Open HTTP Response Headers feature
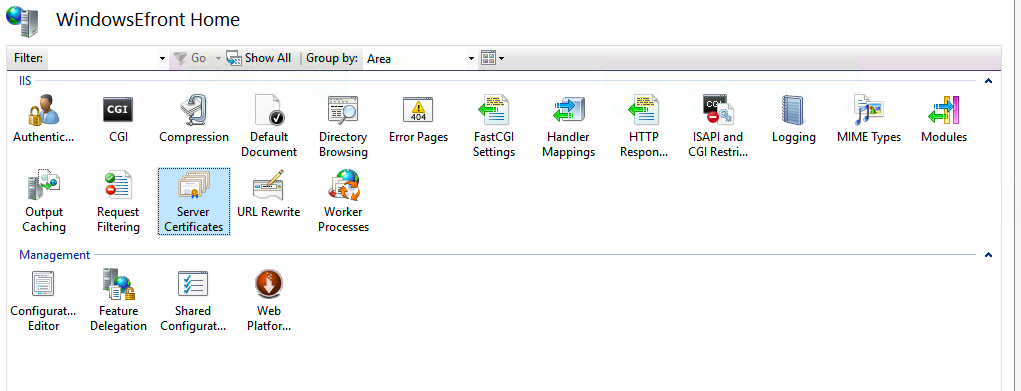Screen dimensions: 1021x391 (644, 127)
